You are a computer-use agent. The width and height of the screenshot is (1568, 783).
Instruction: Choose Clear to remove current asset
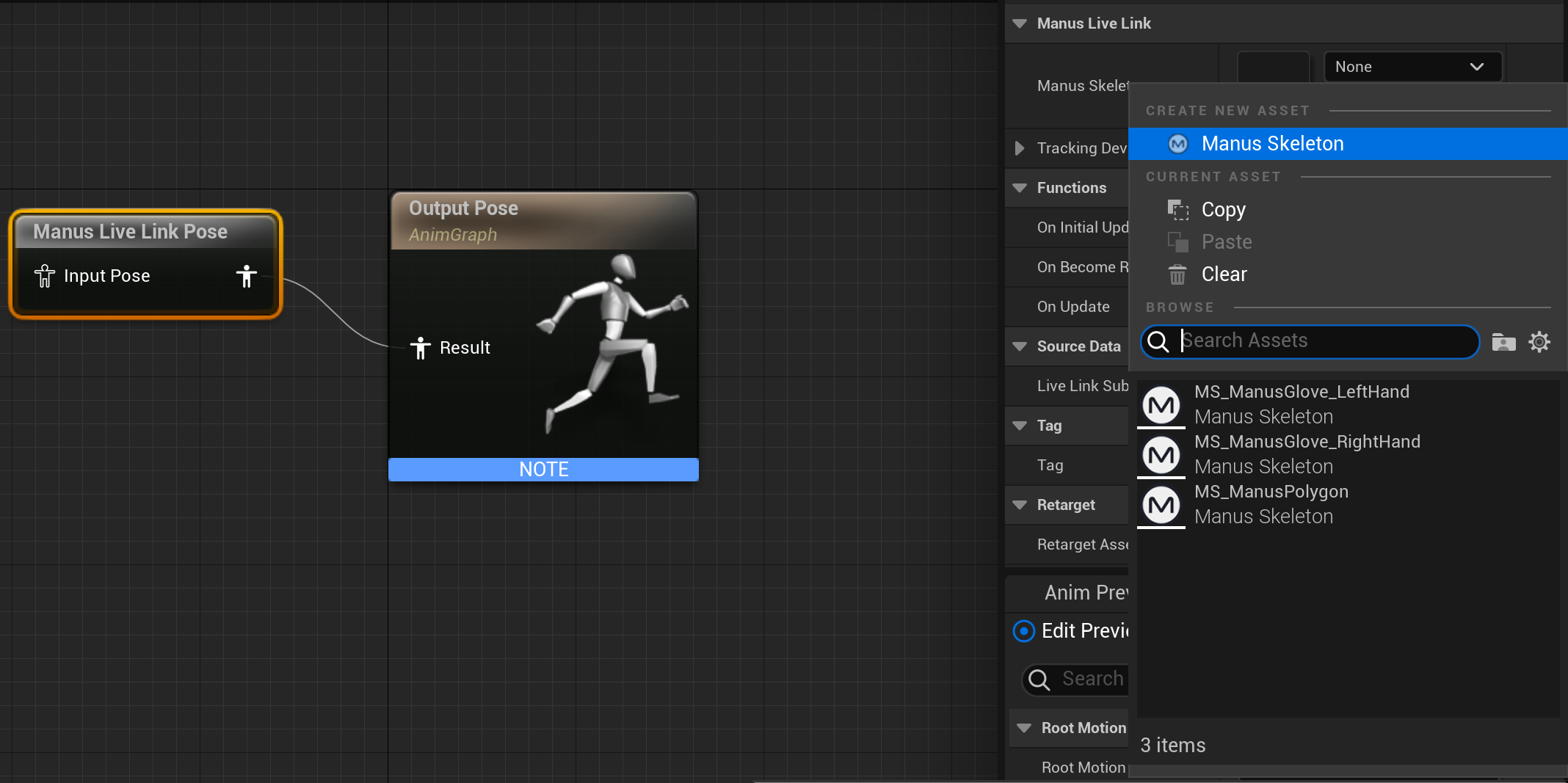pos(1224,274)
